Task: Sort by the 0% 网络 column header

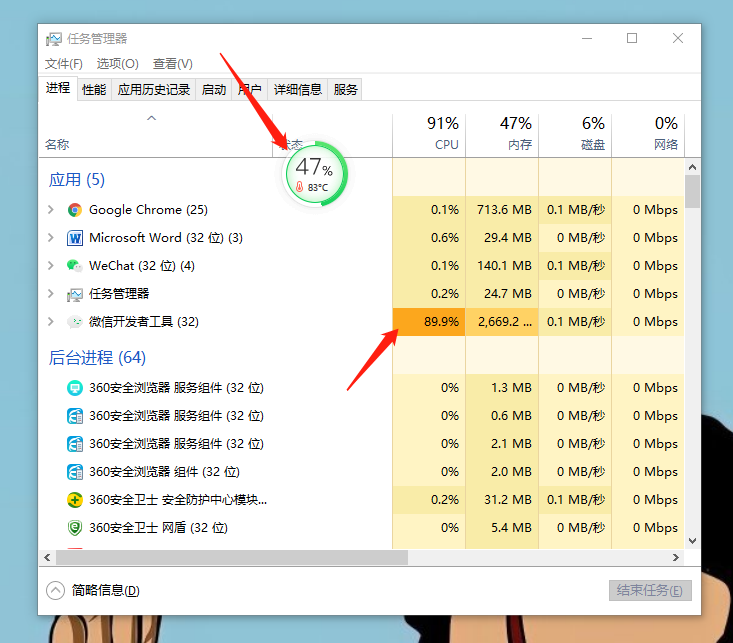Action: [648, 135]
